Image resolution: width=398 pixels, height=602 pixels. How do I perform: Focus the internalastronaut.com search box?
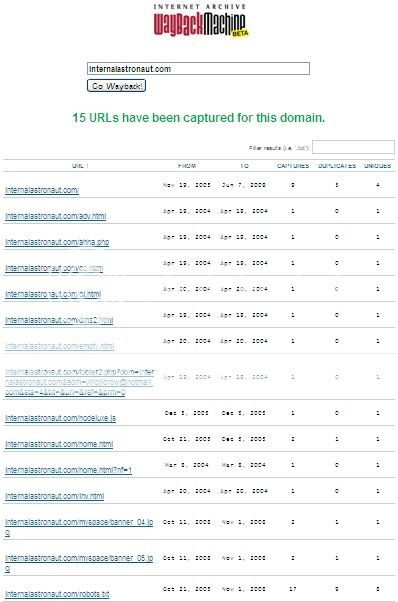tap(198, 69)
